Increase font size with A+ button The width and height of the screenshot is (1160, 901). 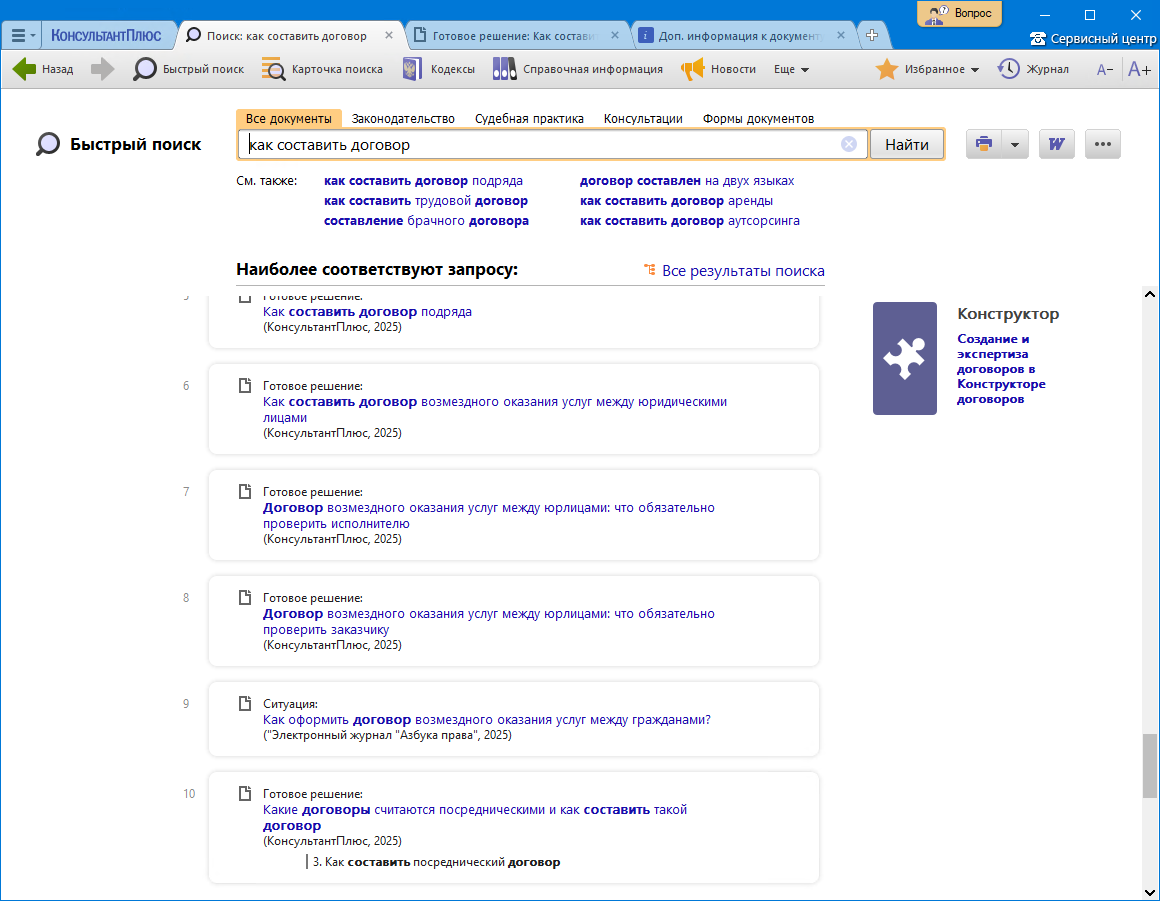(1139, 69)
